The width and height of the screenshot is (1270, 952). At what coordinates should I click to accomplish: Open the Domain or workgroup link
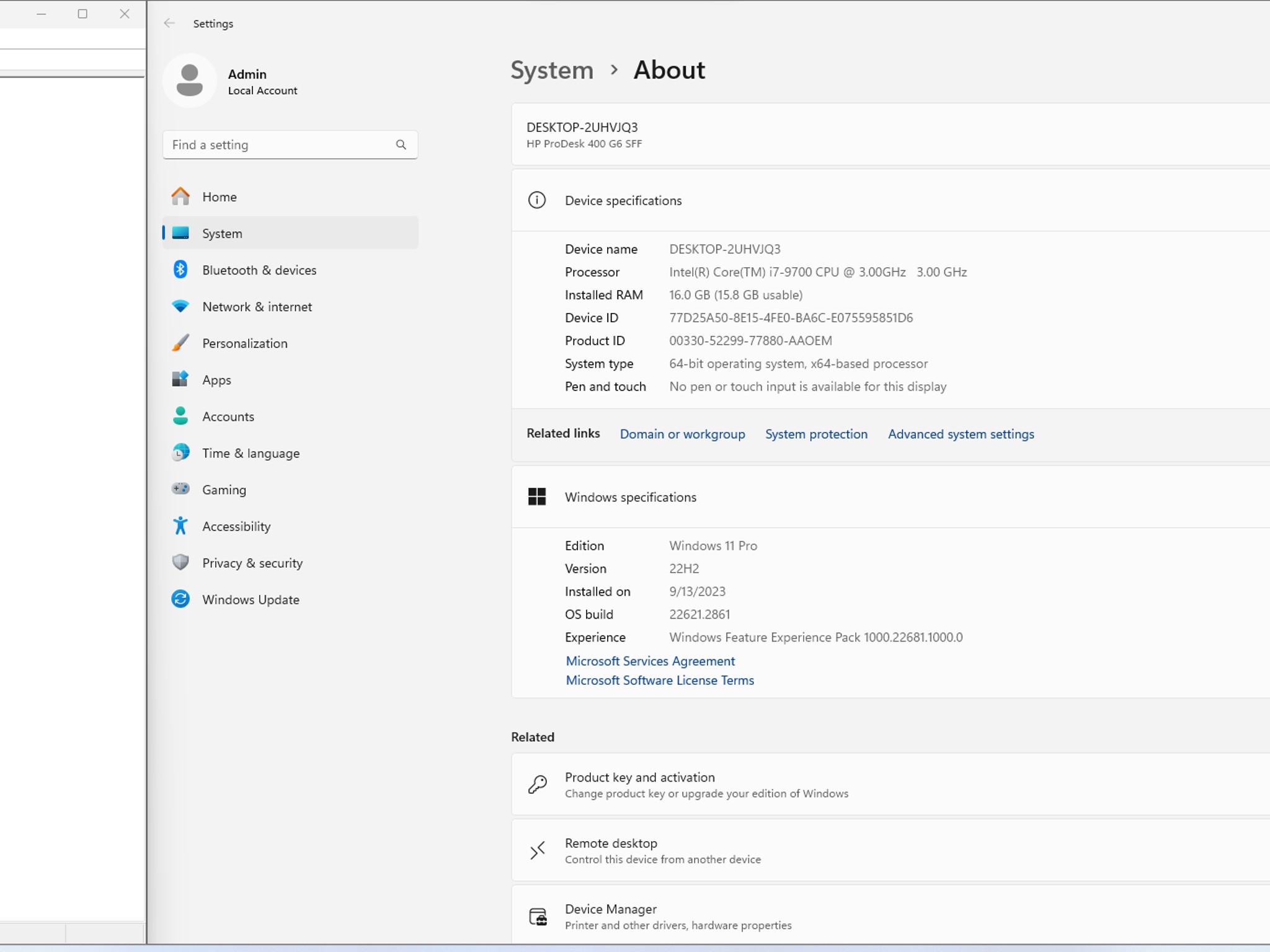pyautogui.click(x=683, y=434)
